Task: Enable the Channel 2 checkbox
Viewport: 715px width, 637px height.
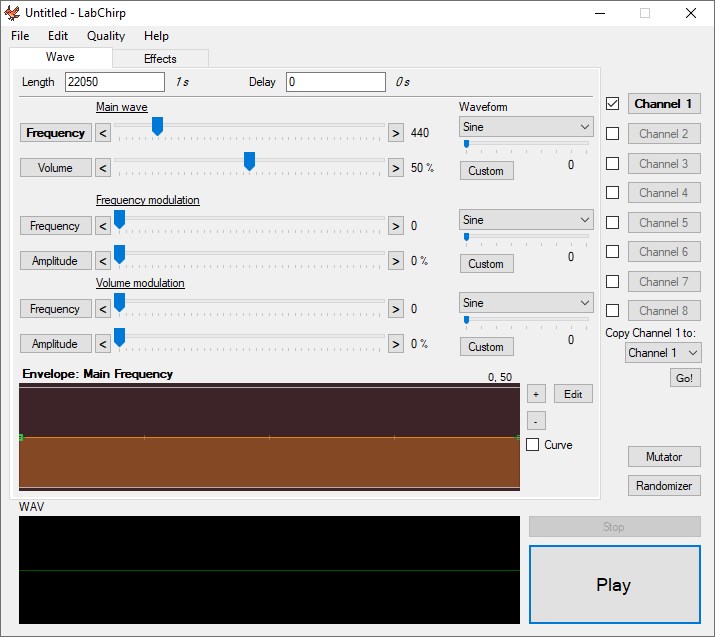Action: 613,134
